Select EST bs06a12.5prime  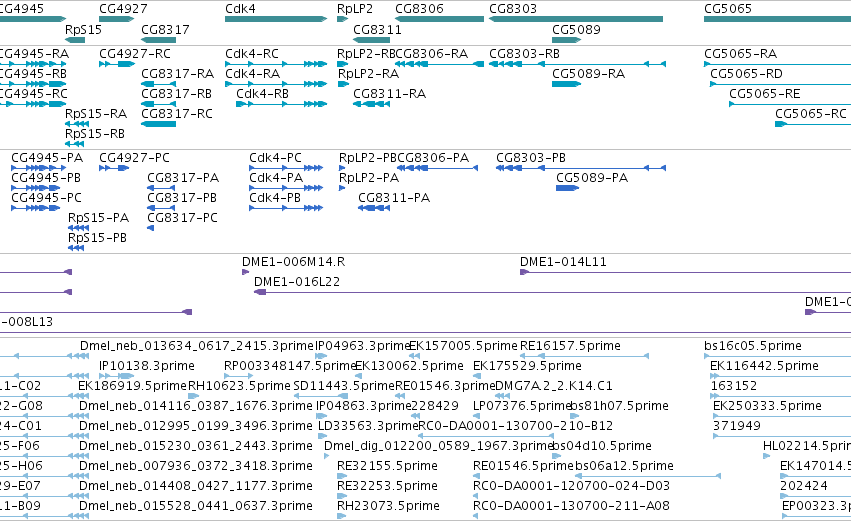coord(624,466)
